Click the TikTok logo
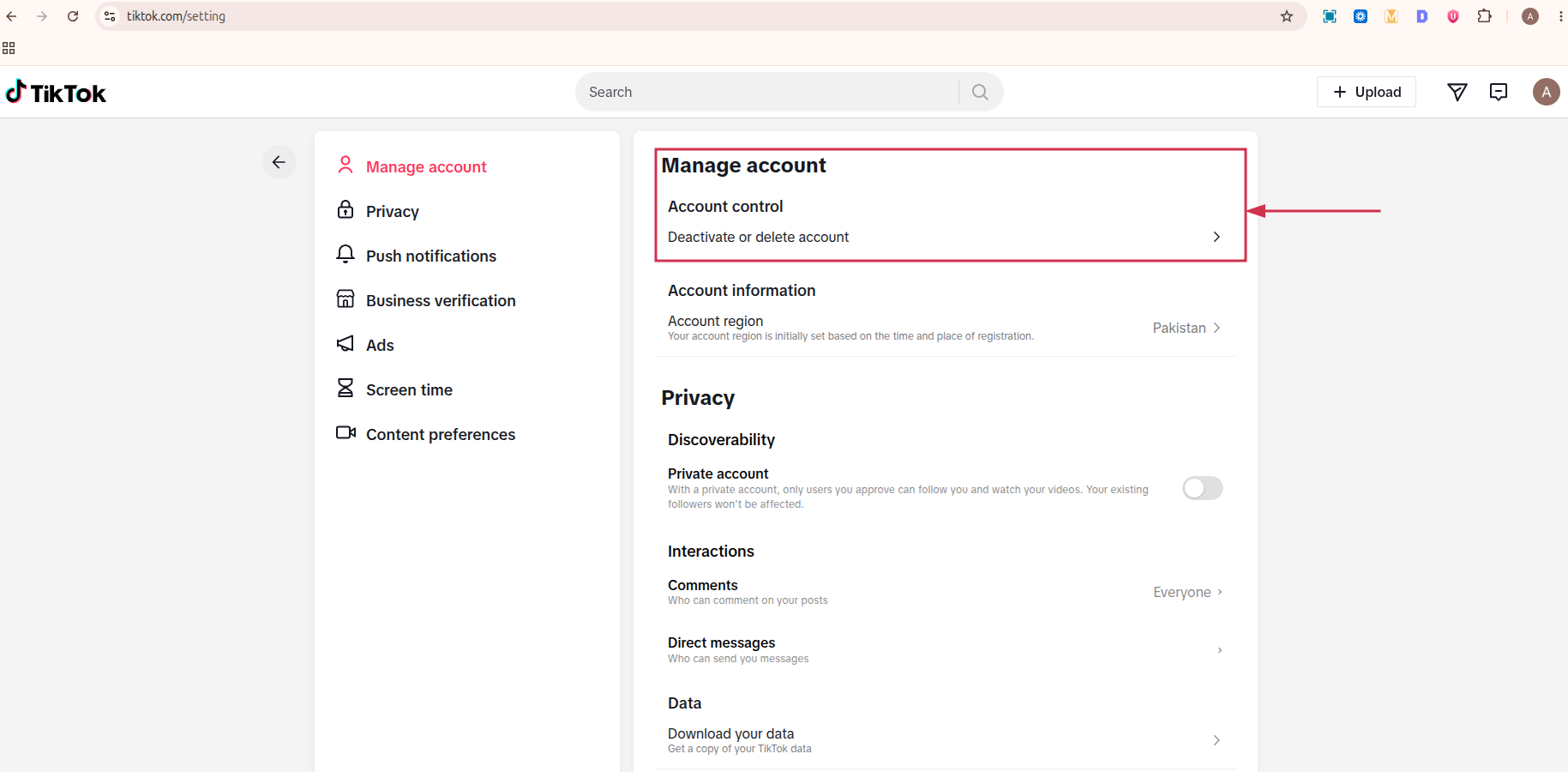 tap(56, 92)
